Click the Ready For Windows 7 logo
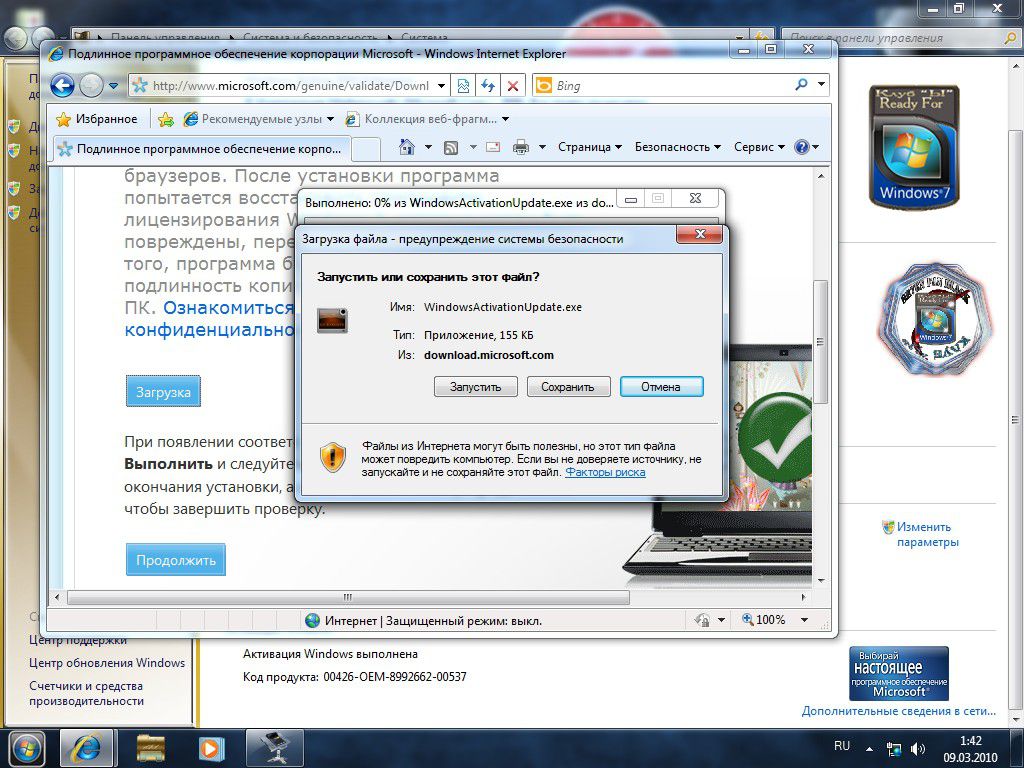 coord(914,148)
